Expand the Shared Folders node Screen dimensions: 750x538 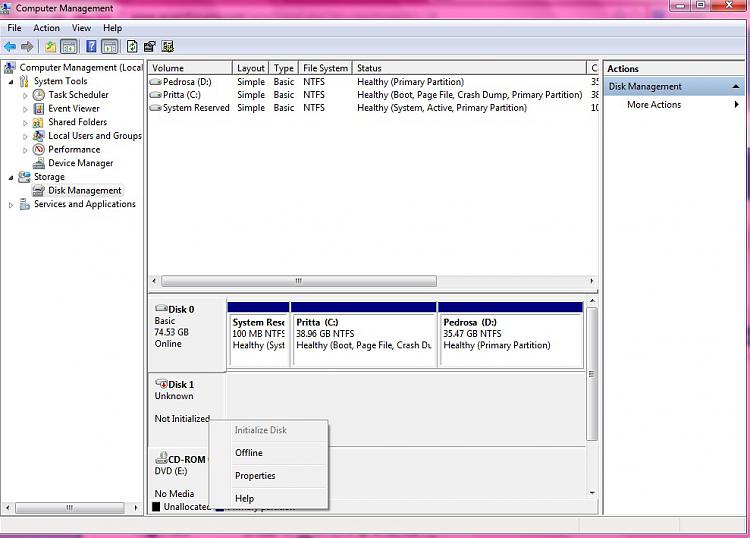tap(25, 123)
